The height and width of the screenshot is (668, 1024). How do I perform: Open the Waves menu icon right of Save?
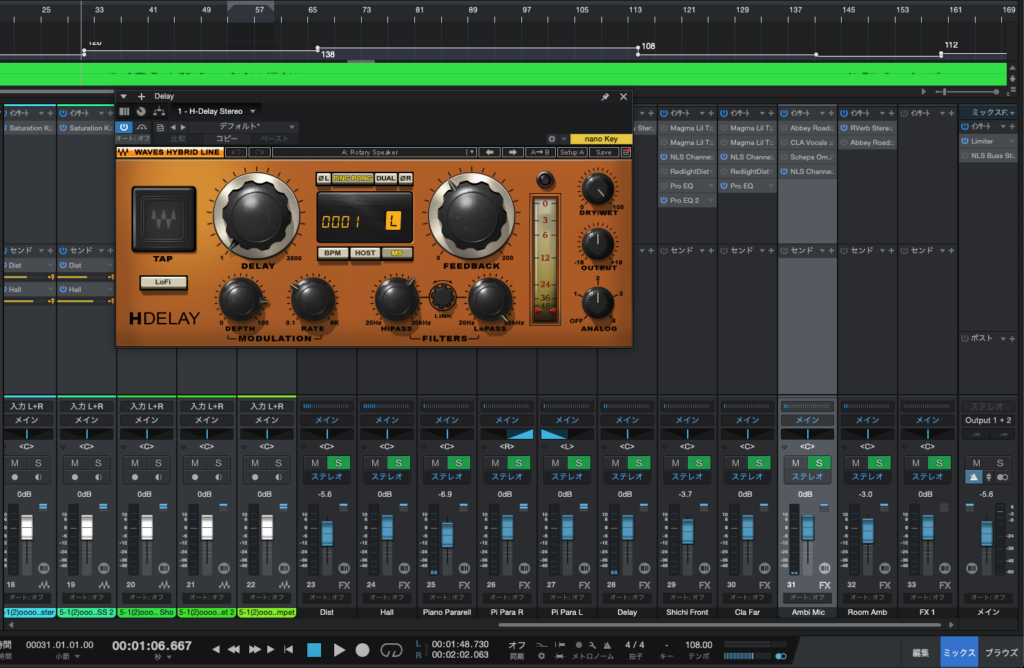click(x=626, y=152)
